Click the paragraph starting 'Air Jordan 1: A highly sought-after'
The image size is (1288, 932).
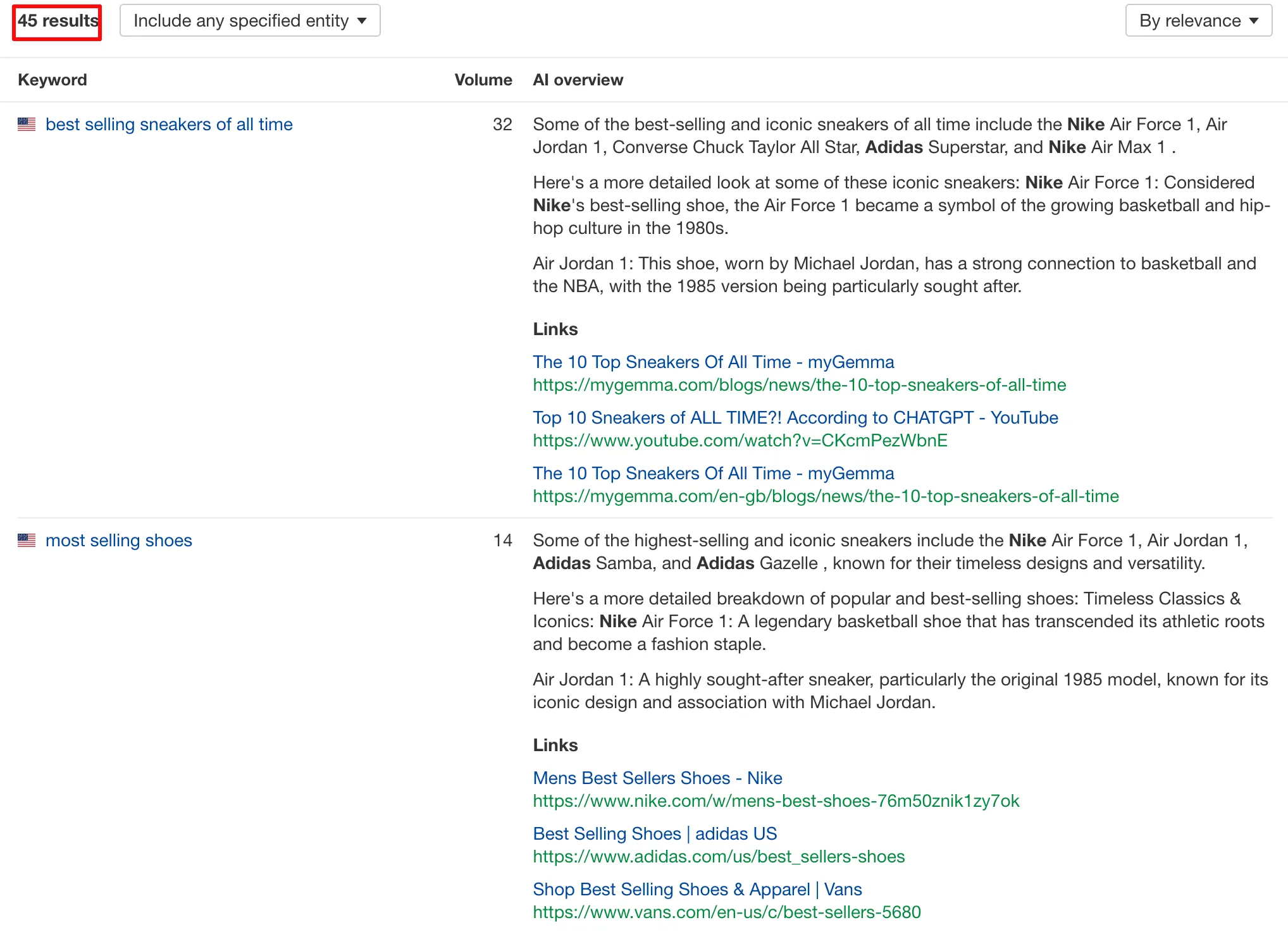901,691
